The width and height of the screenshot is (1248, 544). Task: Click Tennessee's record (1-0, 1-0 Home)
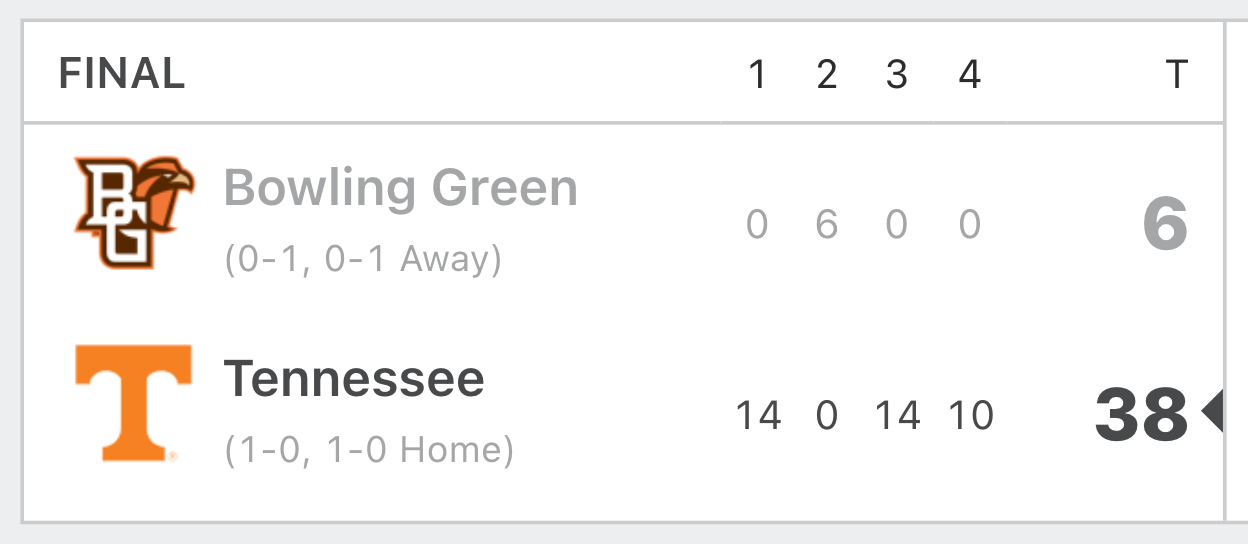(369, 450)
